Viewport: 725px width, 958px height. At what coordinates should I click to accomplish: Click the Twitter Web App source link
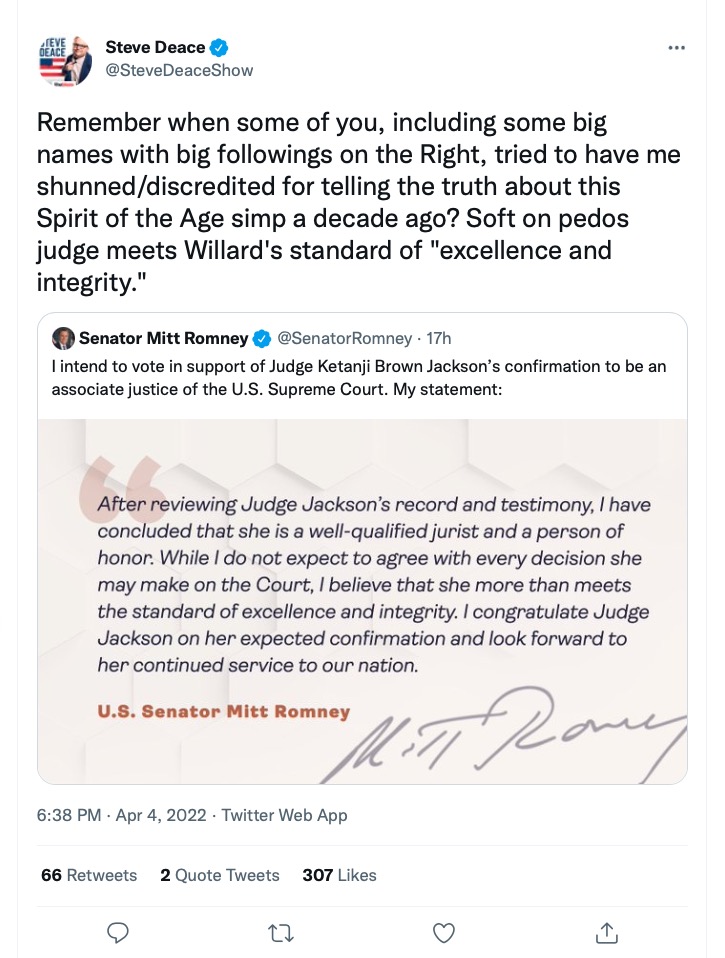click(284, 815)
